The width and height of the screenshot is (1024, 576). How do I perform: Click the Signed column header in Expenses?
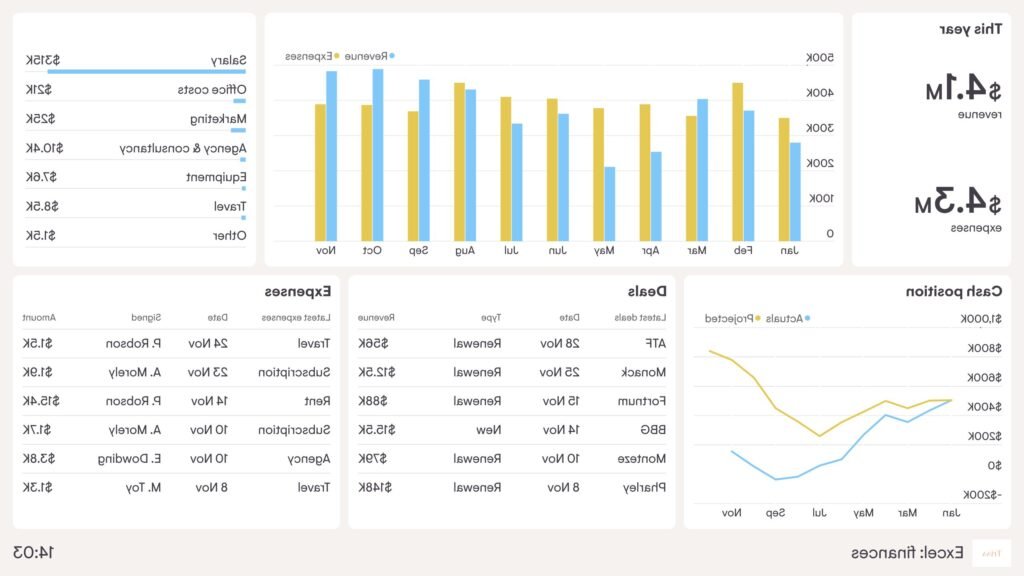click(x=146, y=318)
